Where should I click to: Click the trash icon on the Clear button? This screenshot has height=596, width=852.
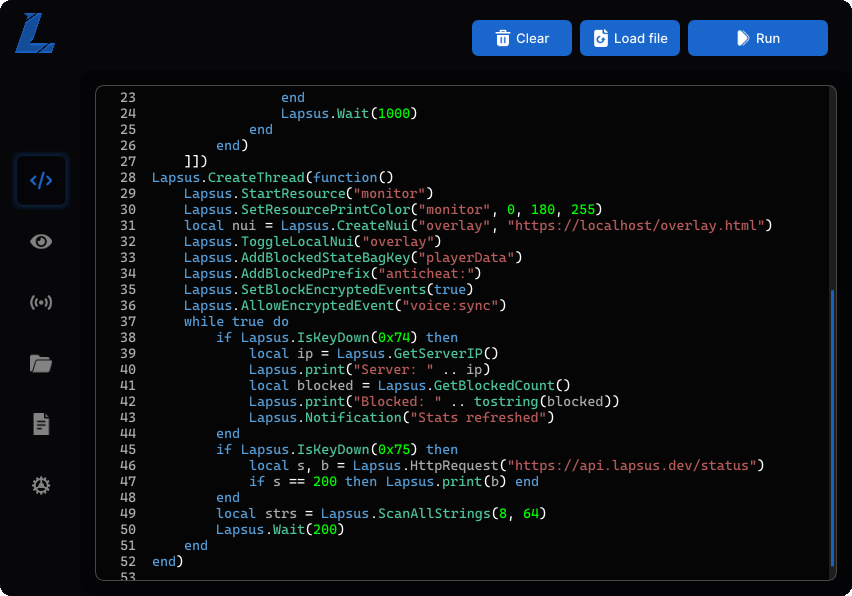point(503,38)
